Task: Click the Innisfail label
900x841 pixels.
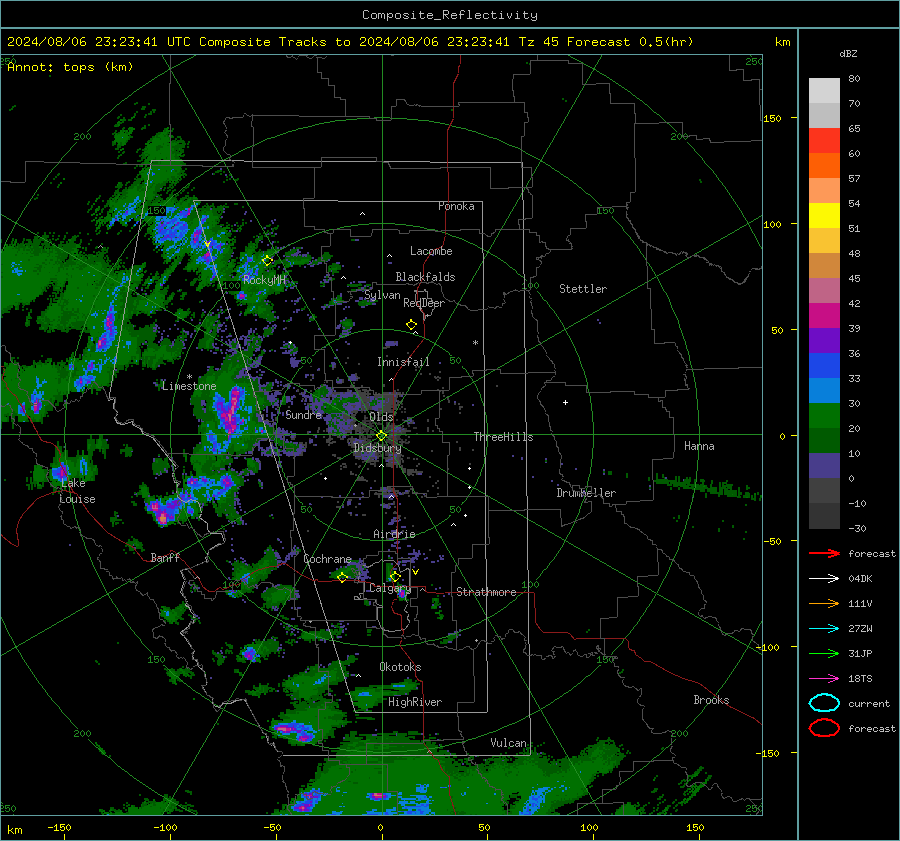Action: coord(403,362)
